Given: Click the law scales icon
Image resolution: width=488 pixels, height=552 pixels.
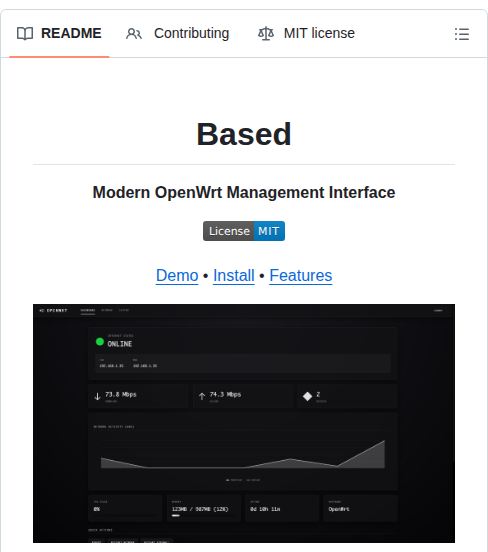Looking at the screenshot, I should coord(266,34).
